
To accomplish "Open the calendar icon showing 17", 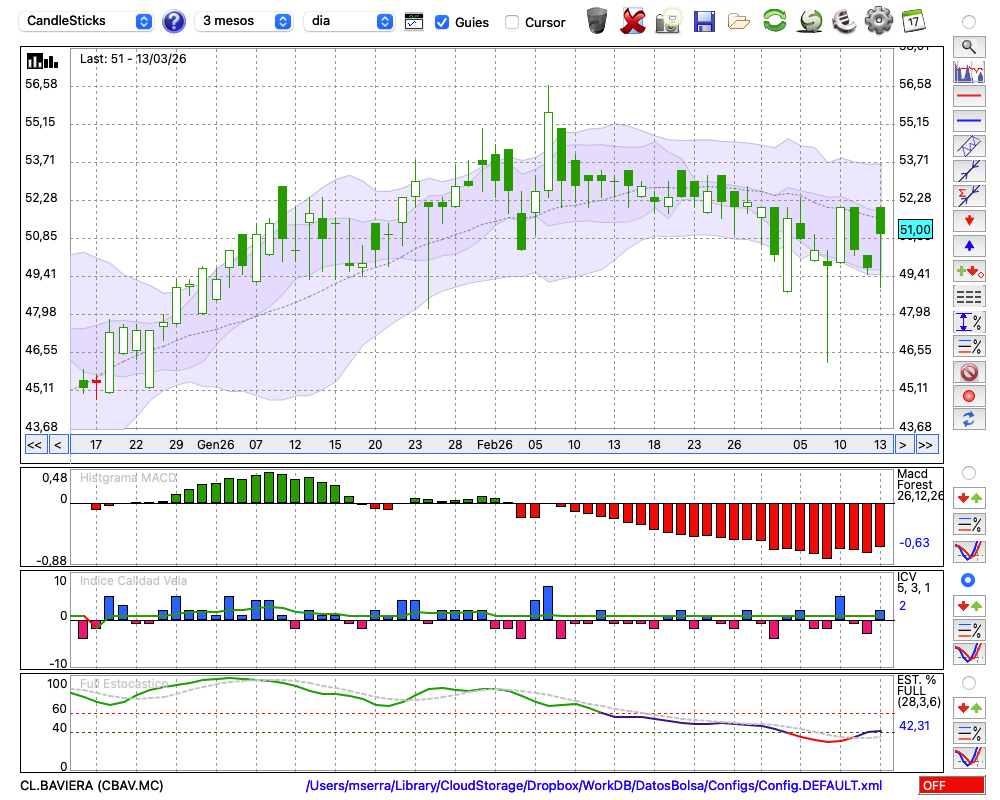I will [x=913, y=21].
